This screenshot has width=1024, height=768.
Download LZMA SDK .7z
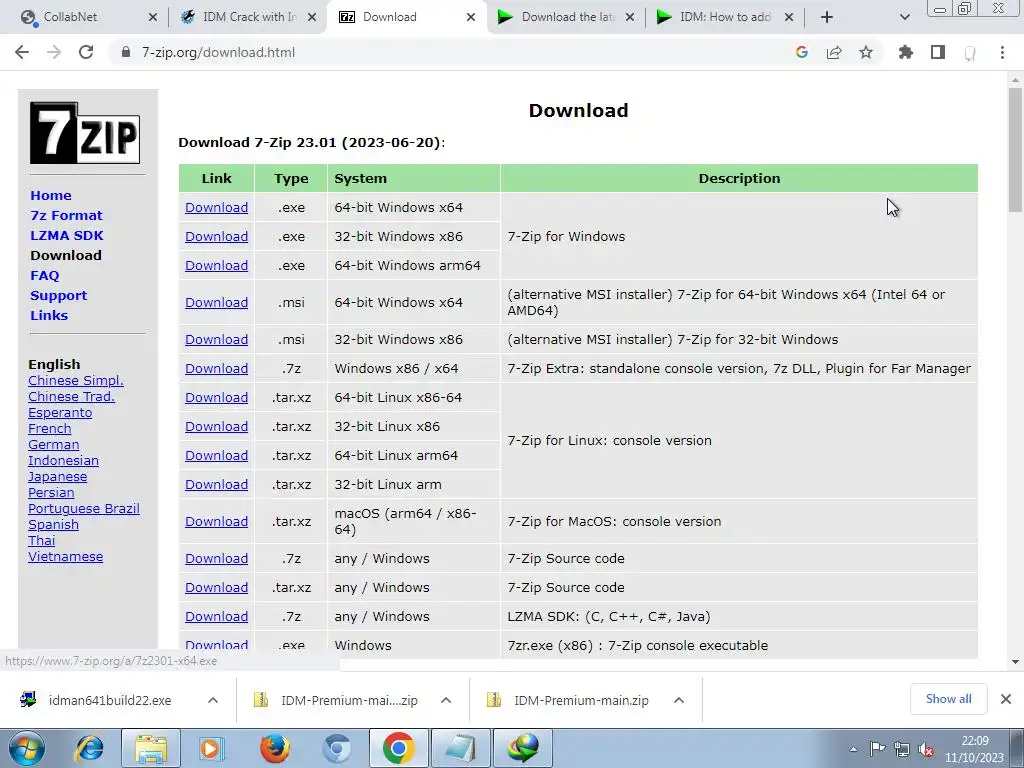coord(216,616)
